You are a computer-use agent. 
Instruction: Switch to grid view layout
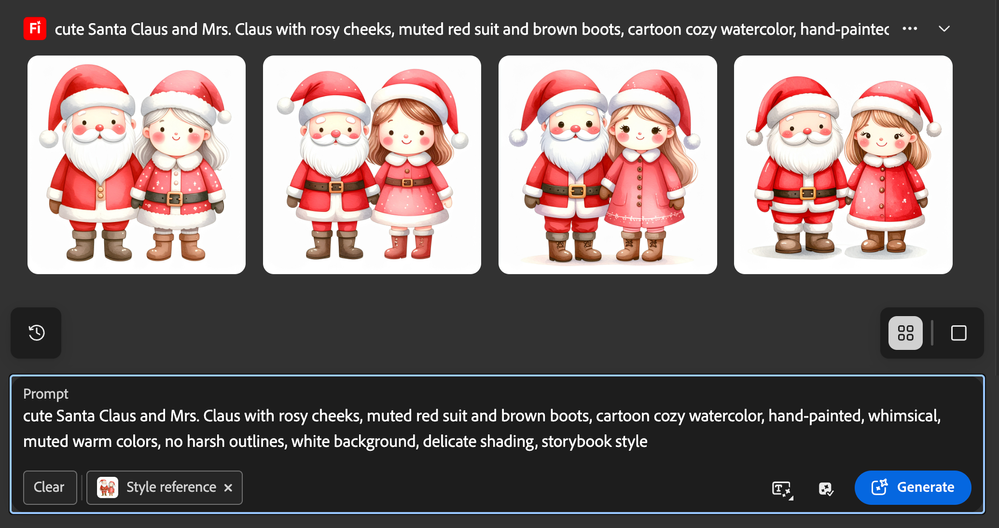pos(905,333)
